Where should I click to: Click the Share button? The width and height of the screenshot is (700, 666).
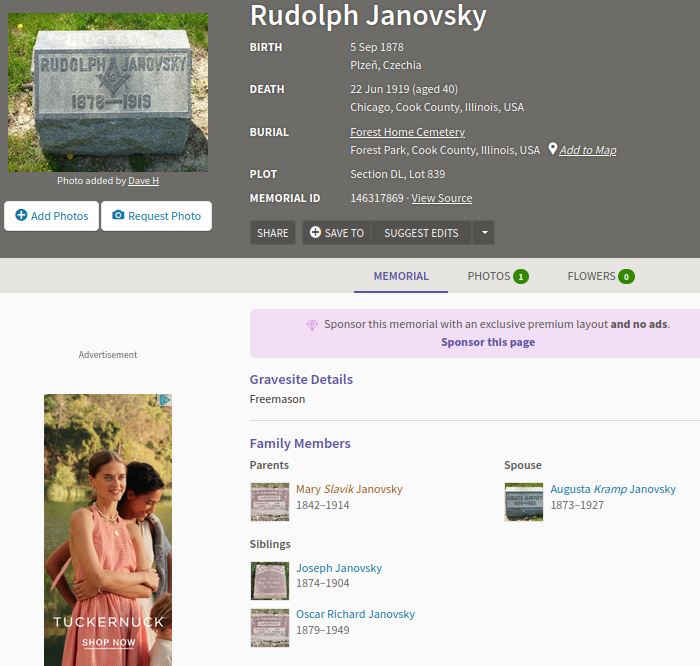pyautogui.click(x=272, y=233)
